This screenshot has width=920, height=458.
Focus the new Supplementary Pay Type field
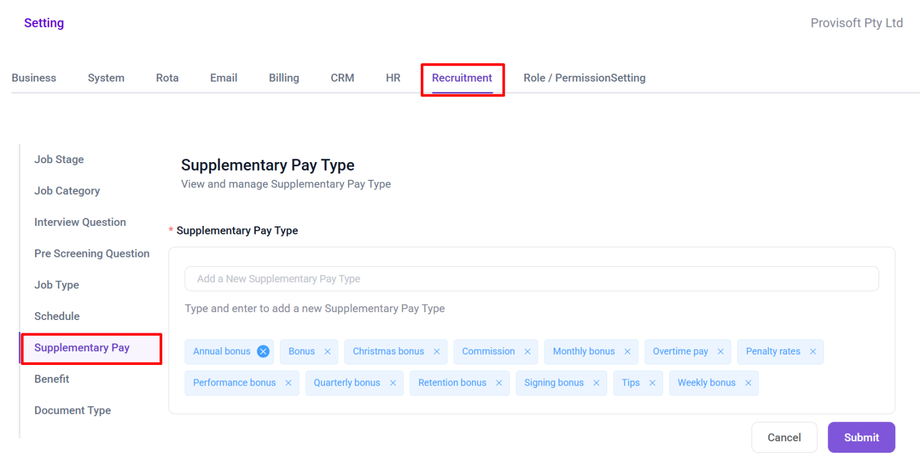pos(531,279)
